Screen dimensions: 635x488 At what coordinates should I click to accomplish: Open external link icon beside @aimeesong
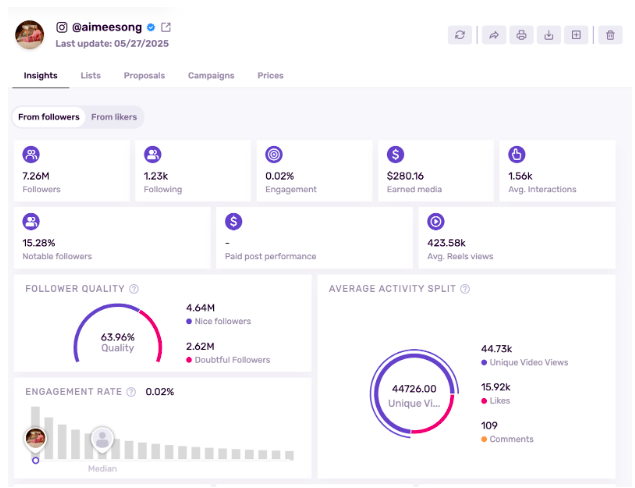coord(166,27)
